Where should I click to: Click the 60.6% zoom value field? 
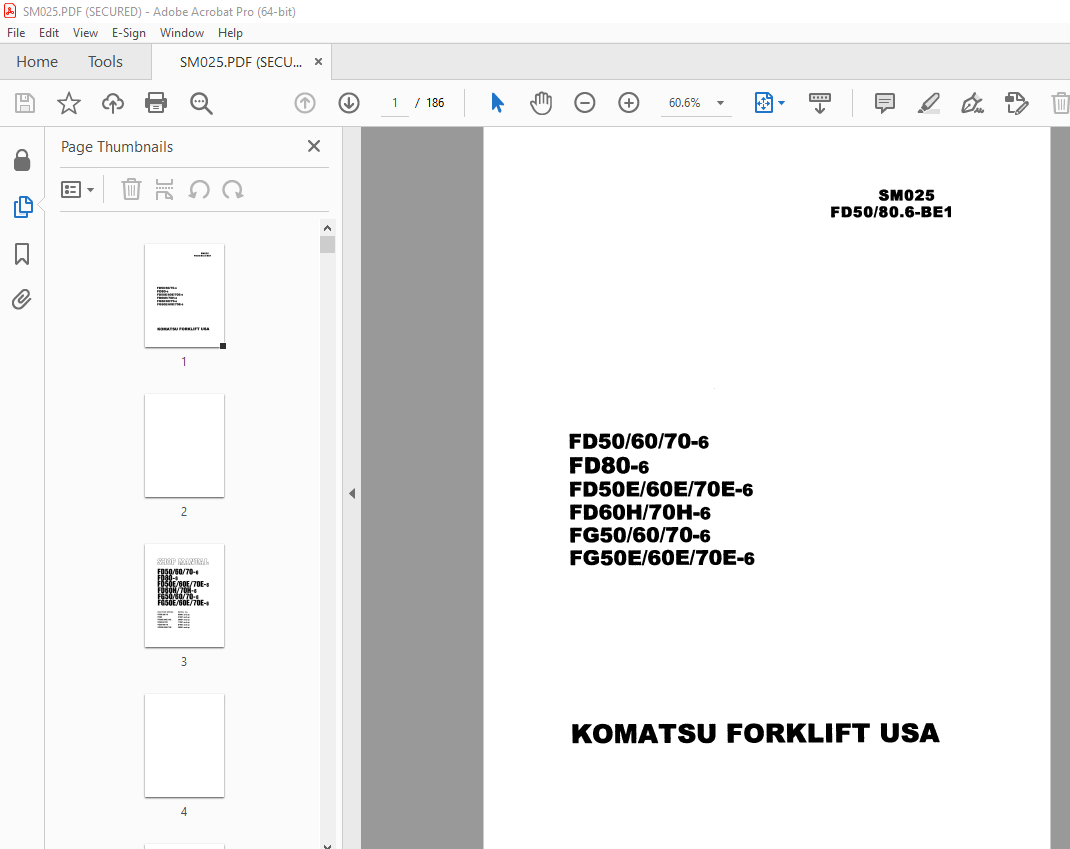[684, 102]
